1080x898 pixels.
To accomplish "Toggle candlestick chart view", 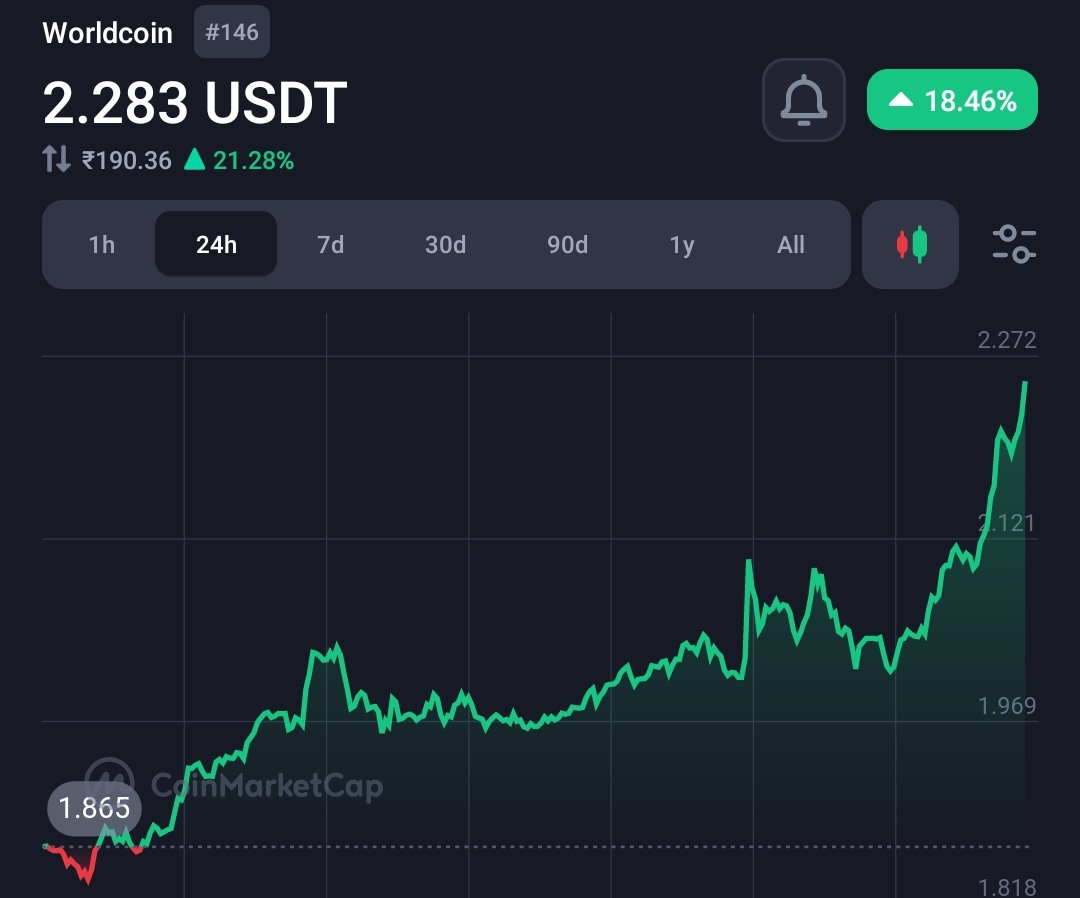I will [910, 244].
